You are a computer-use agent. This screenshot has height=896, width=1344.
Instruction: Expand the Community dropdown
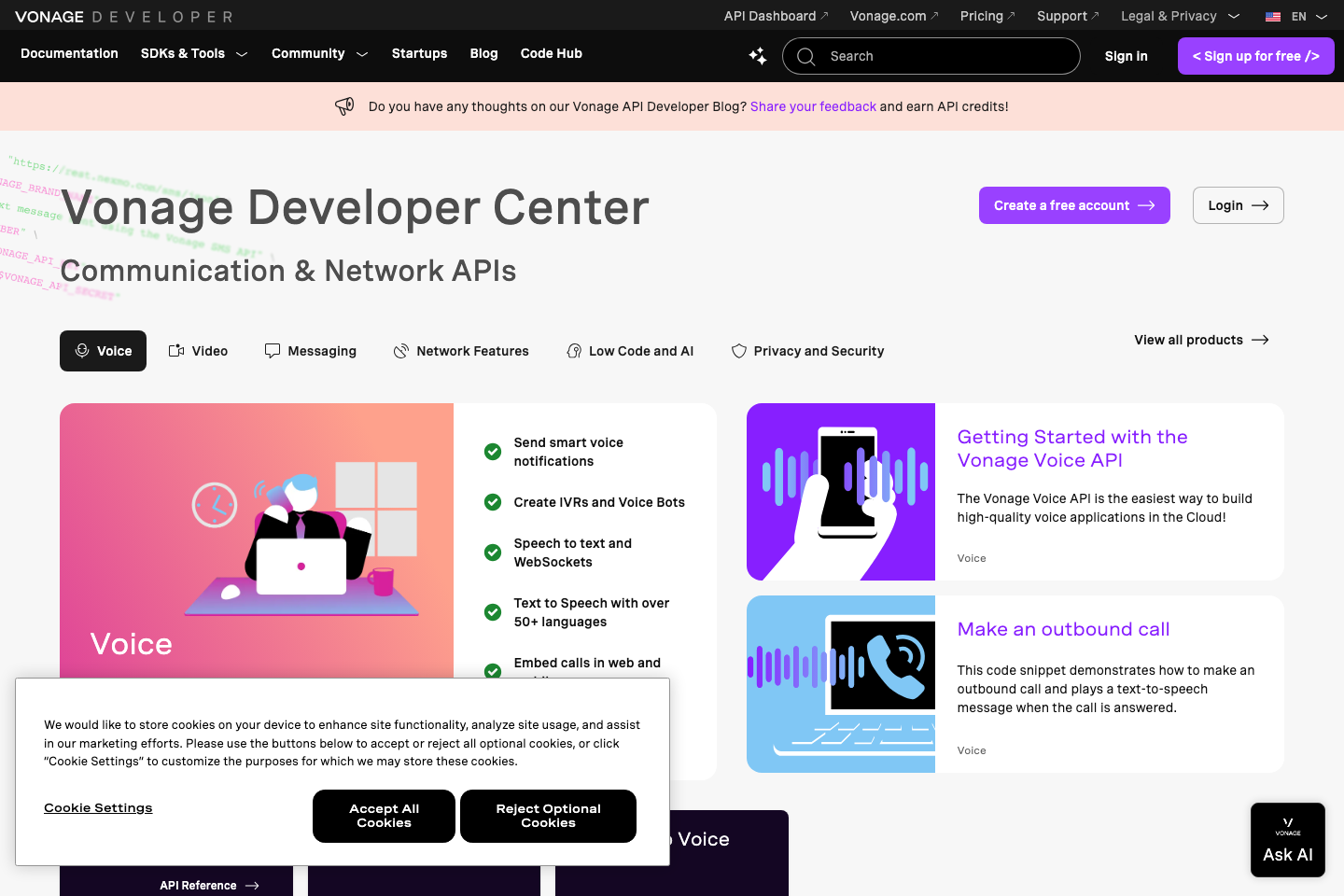point(319,53)
